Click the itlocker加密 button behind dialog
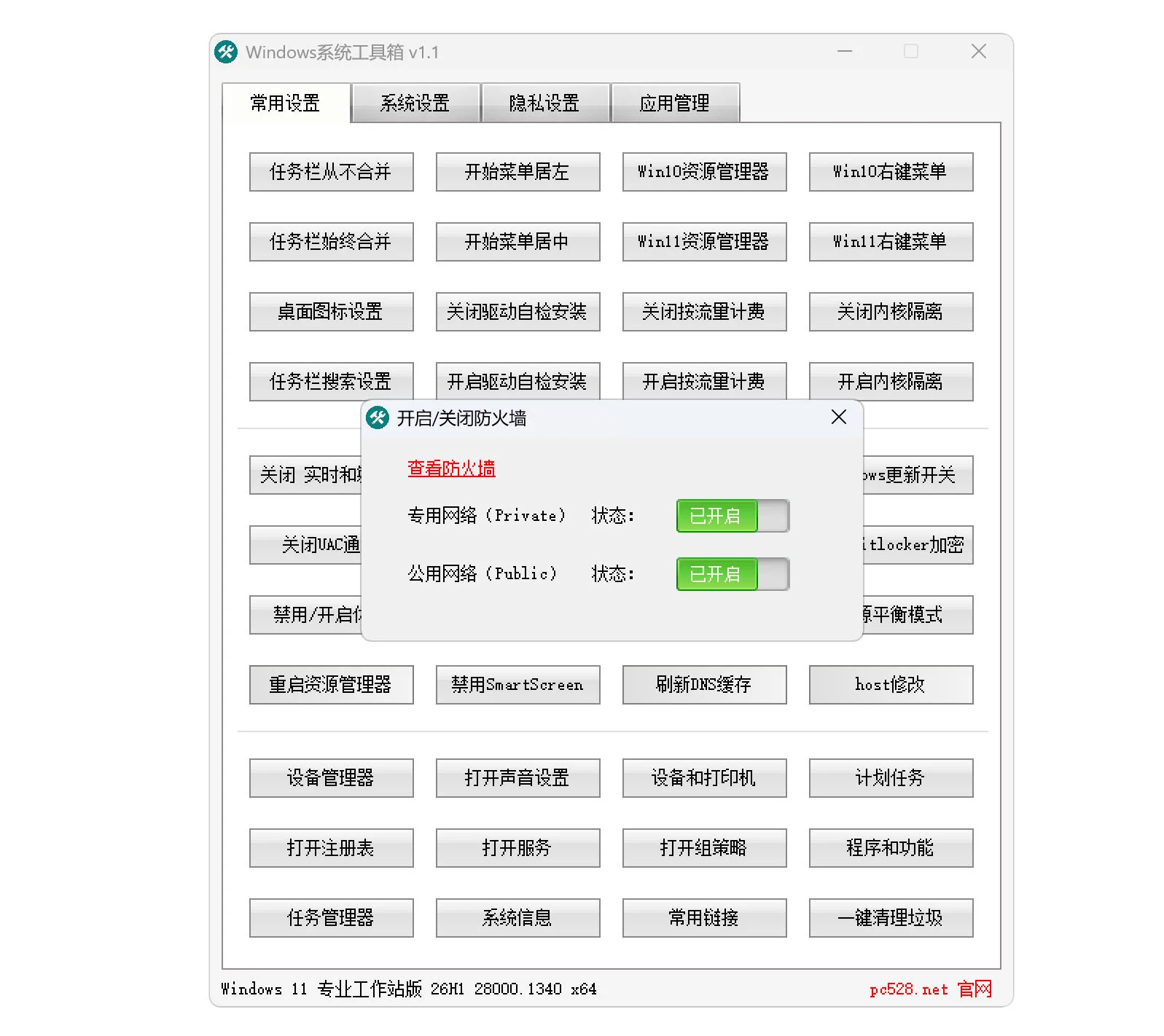 tap(918, 545)
